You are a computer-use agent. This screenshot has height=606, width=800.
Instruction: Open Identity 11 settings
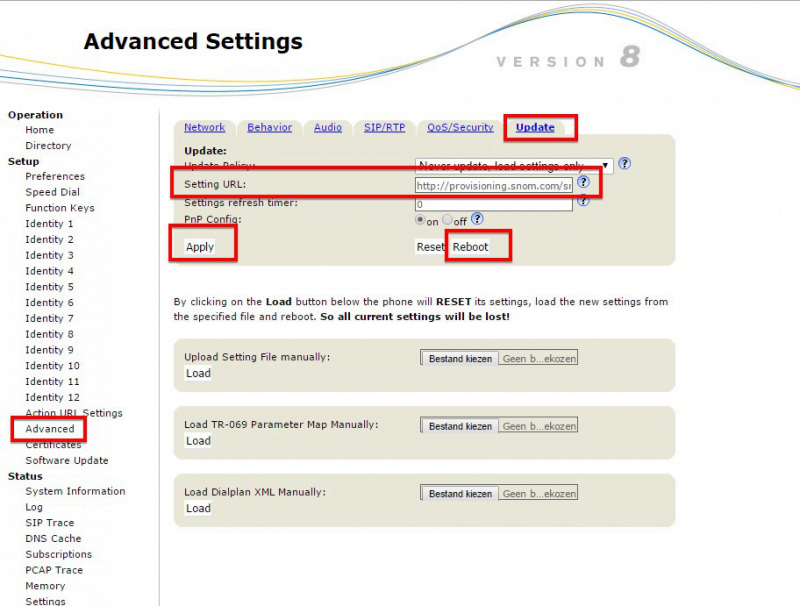(x=52, y=382)
